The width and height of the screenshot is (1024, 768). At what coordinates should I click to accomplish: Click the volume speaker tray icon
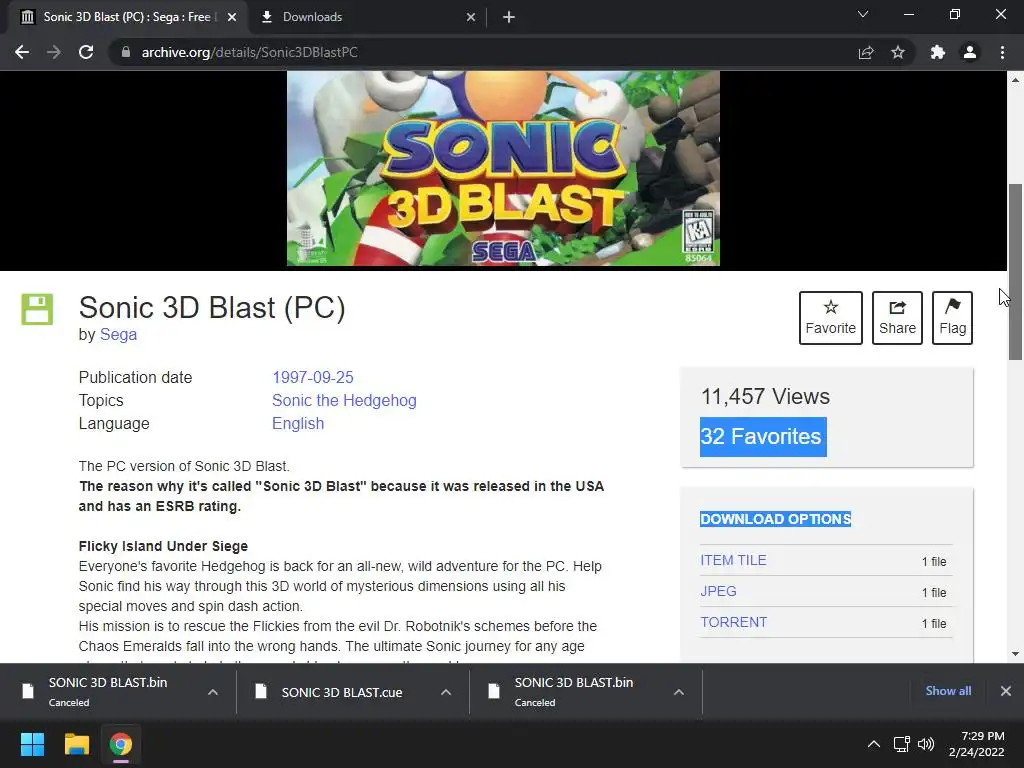click(925, 744)
